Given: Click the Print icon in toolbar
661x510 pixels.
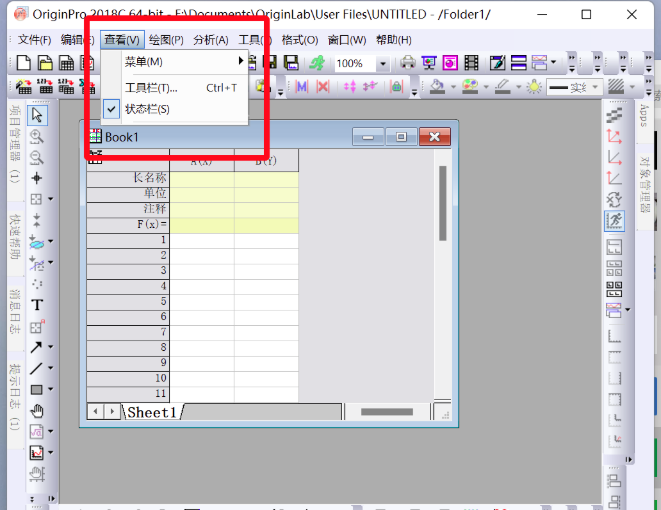Looking at the screenshot, I should [x=408, y=63].
